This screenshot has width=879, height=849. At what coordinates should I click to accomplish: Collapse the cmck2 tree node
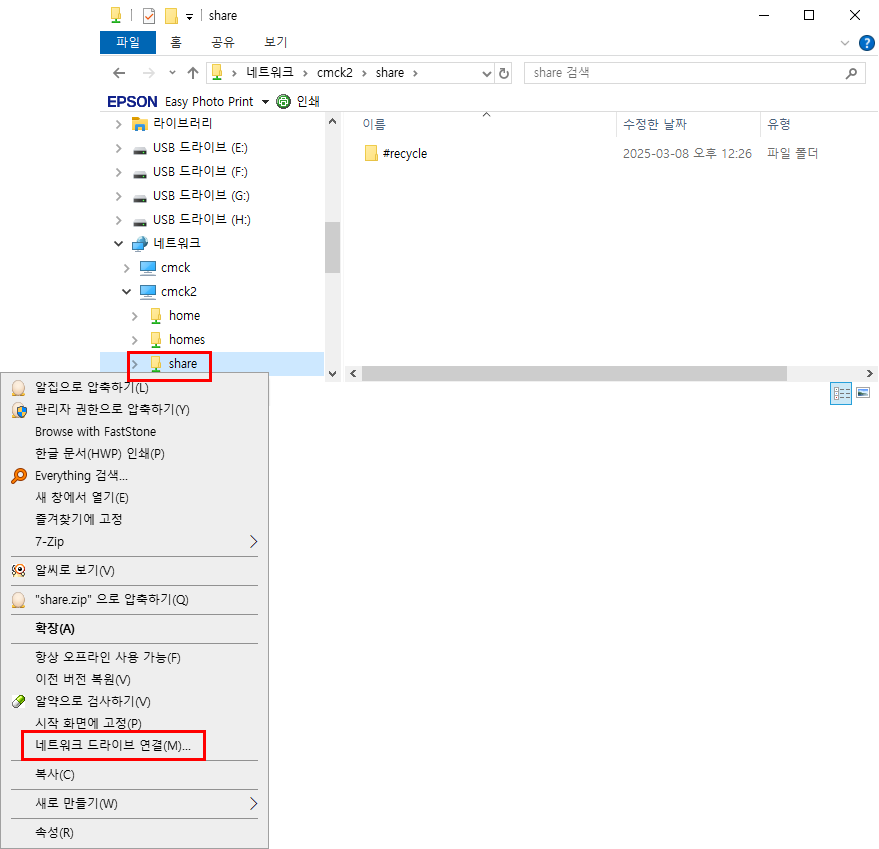127,292
